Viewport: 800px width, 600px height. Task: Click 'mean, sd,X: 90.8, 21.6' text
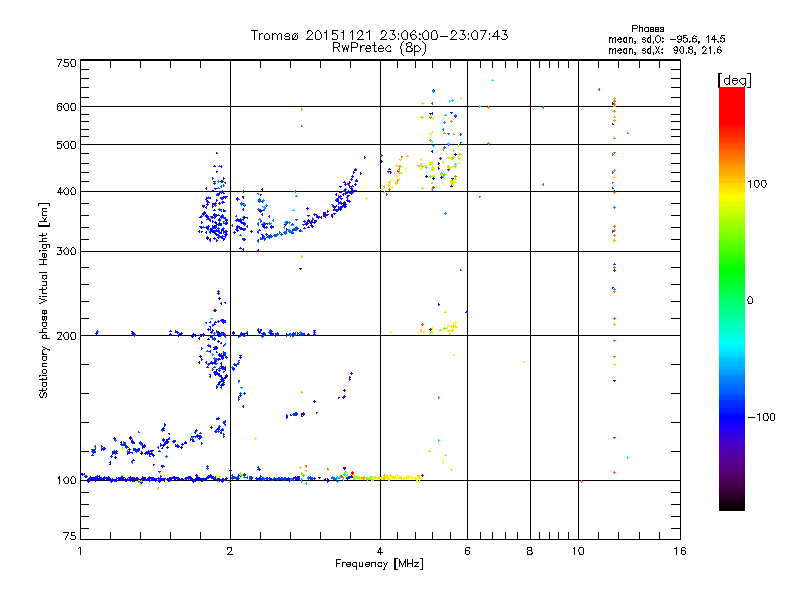click(665, 50)
